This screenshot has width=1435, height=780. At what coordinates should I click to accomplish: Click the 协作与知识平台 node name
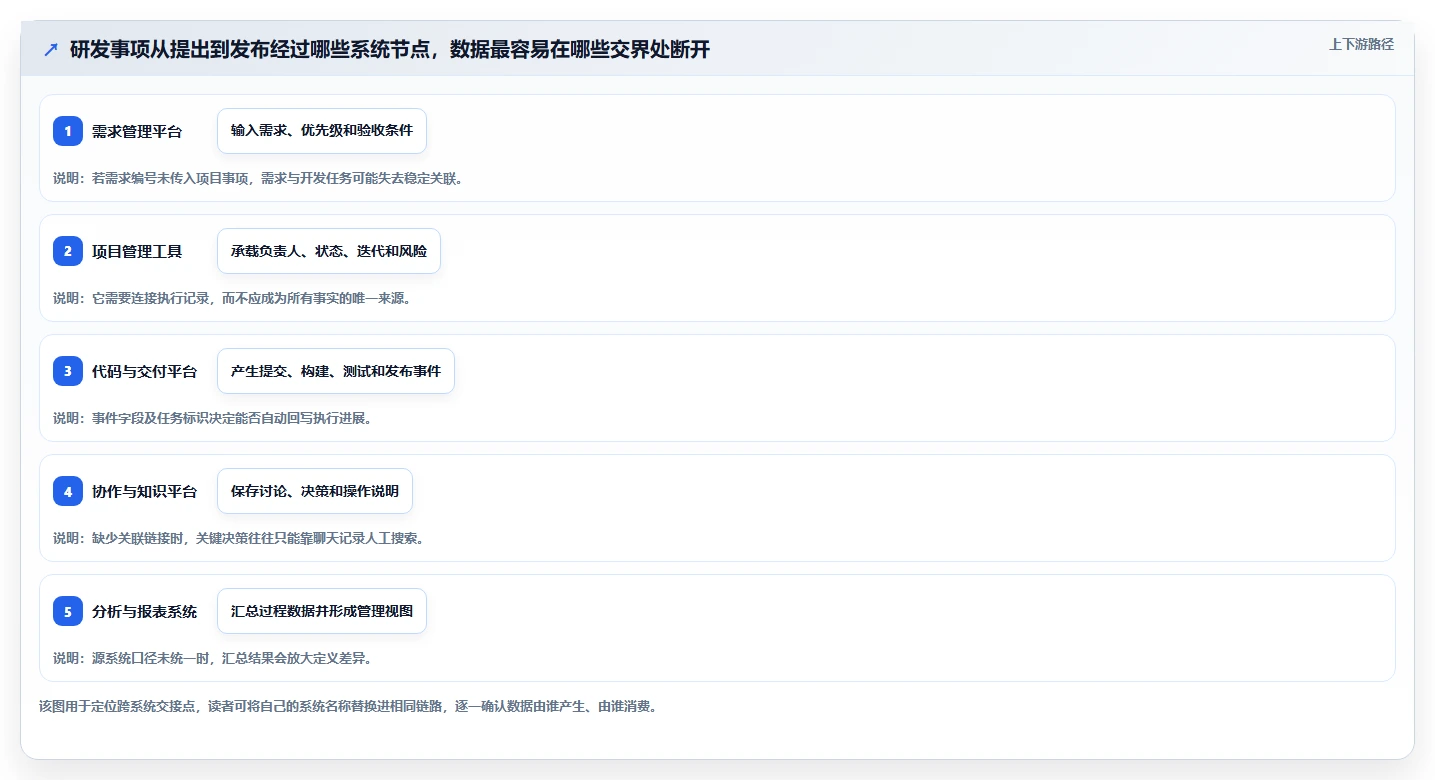(145, 491)
